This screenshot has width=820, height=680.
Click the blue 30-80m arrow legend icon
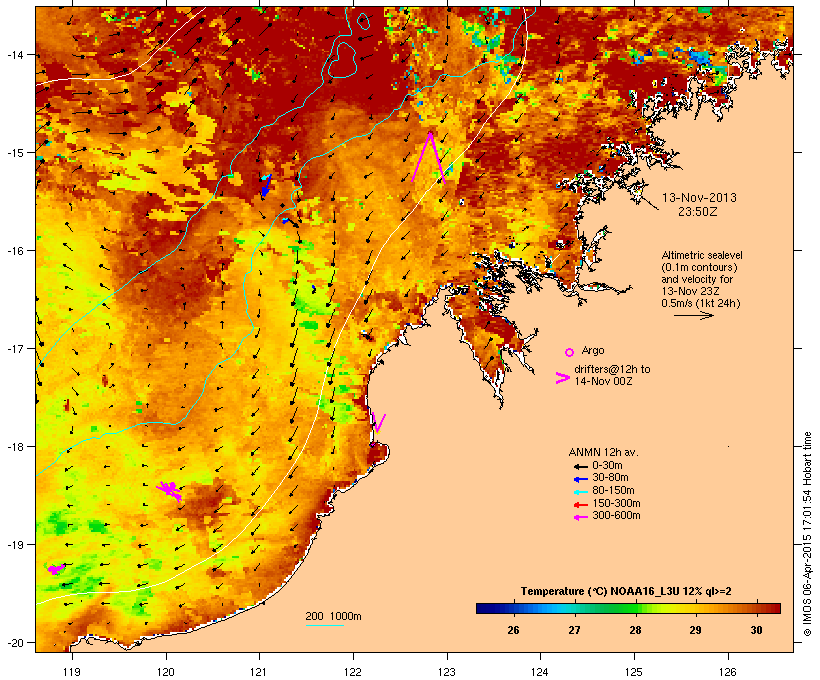tap(580, 479)
